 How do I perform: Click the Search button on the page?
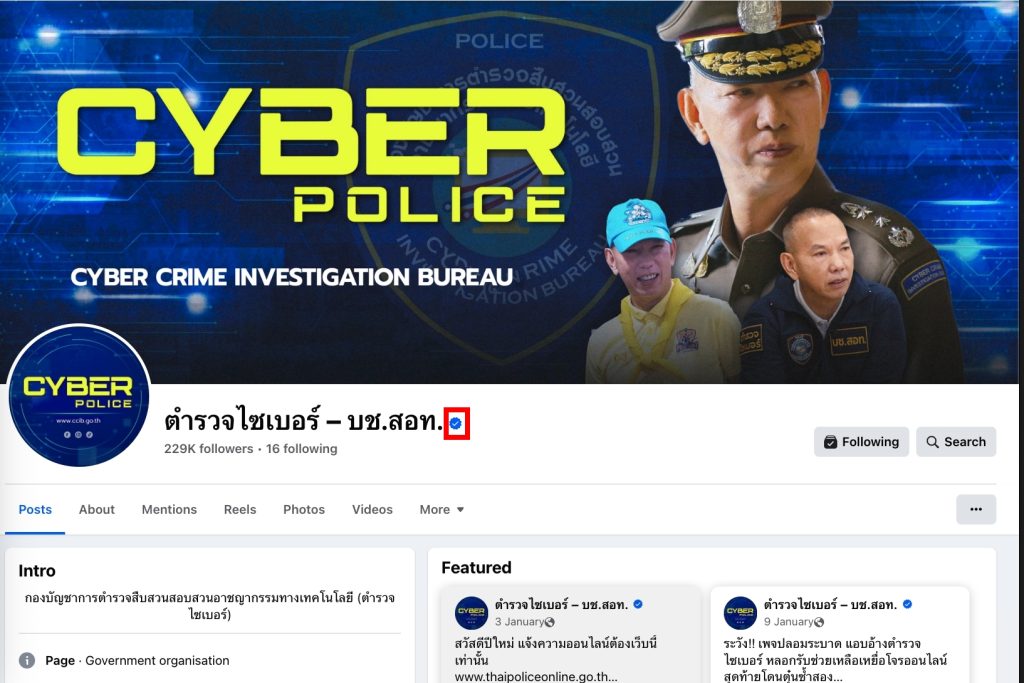coord(956,442)
